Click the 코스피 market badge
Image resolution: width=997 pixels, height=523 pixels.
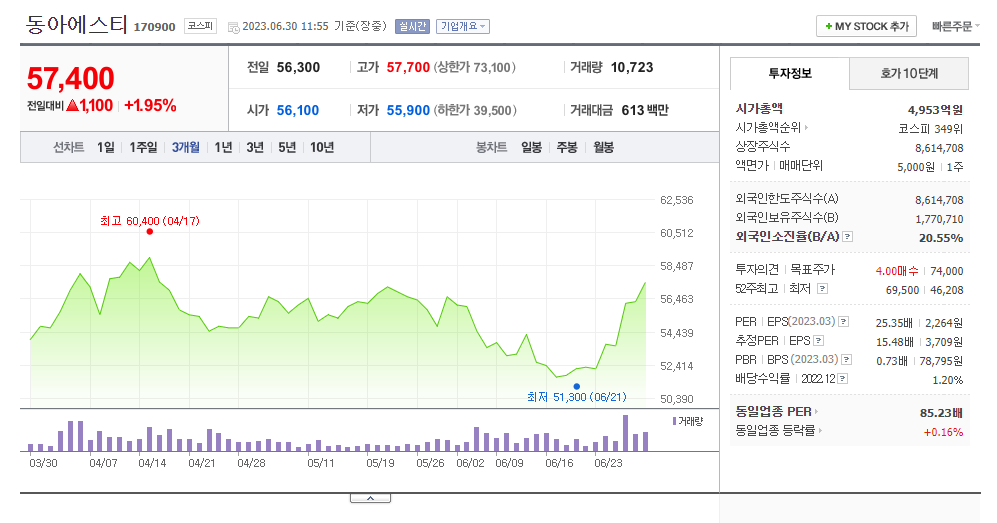pos(200,26)
